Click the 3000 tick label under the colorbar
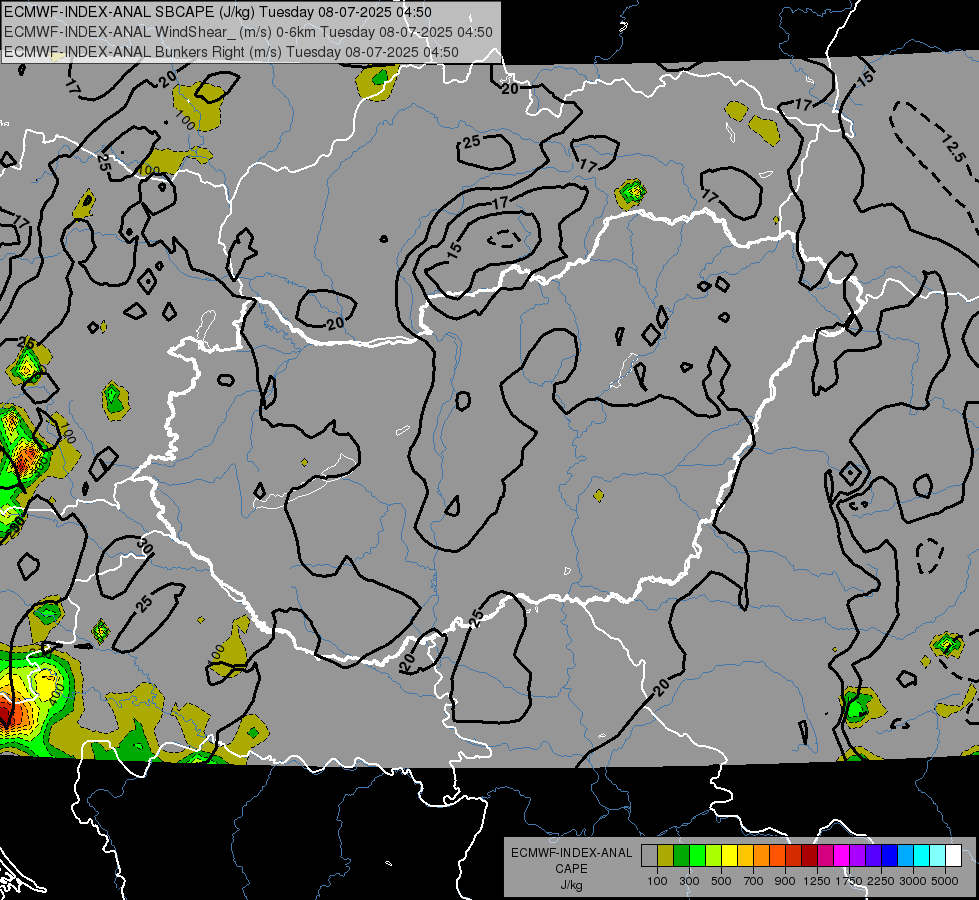Screen dimensions: 979x900 (913, 881)
